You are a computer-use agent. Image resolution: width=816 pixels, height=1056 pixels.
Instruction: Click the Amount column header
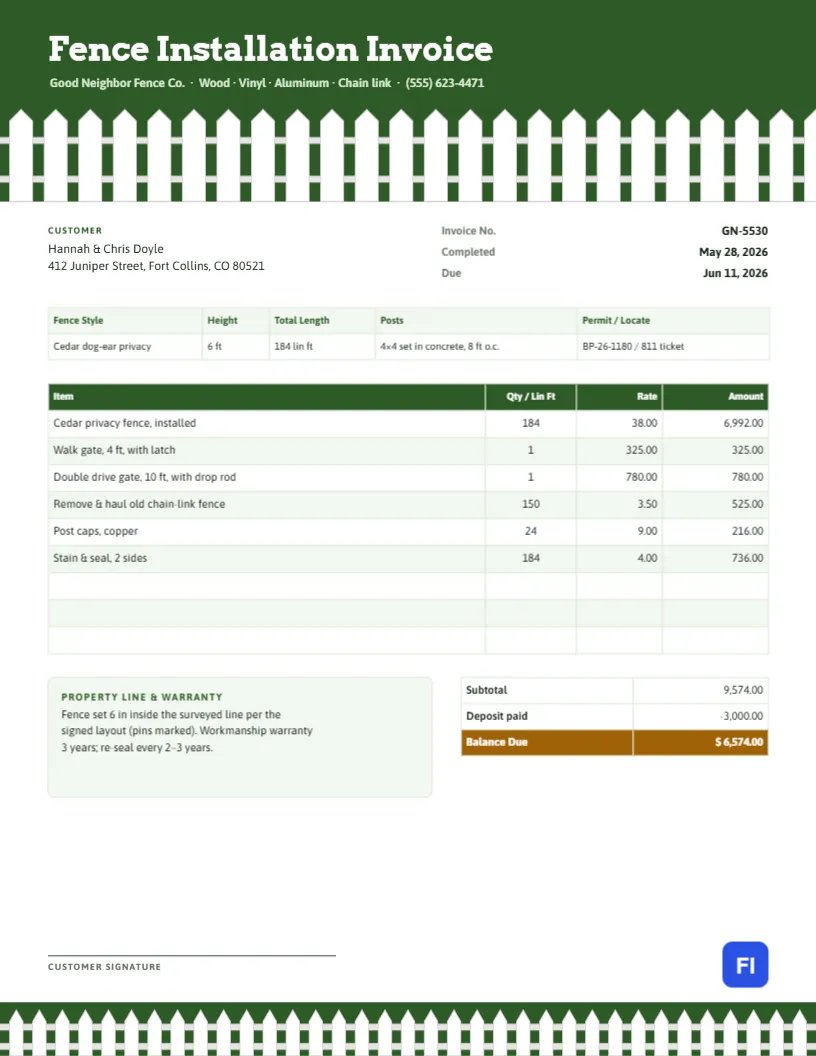coord(716,397)
